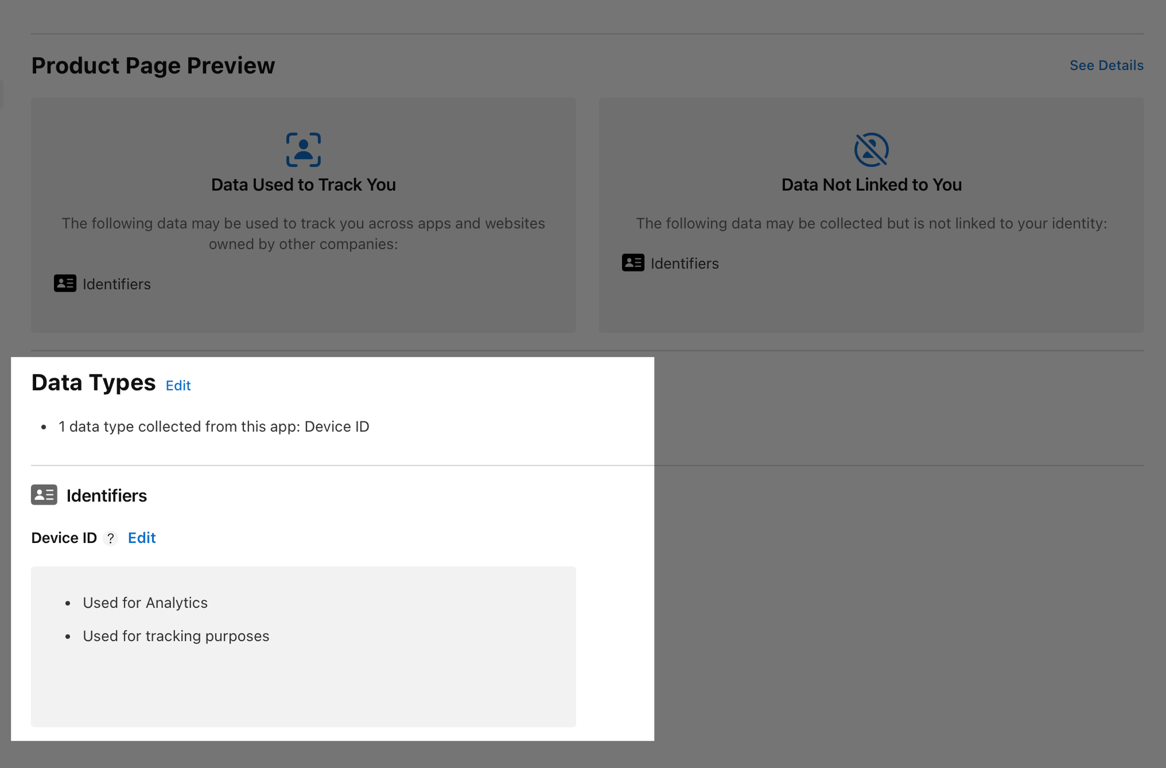Screen dimensions: 1166x768
Task: Click 'Used for tracking purposes' bullet
Action: pos(175,636)
